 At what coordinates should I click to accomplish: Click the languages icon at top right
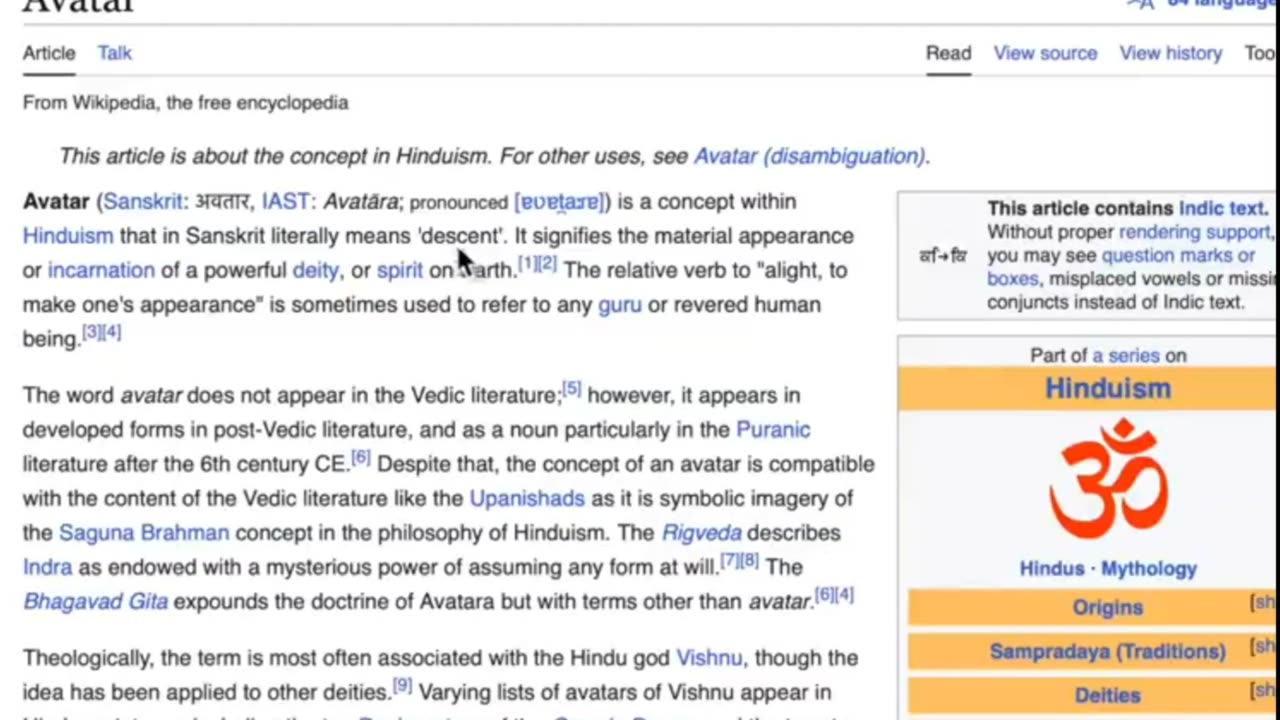click(1141, 4)
